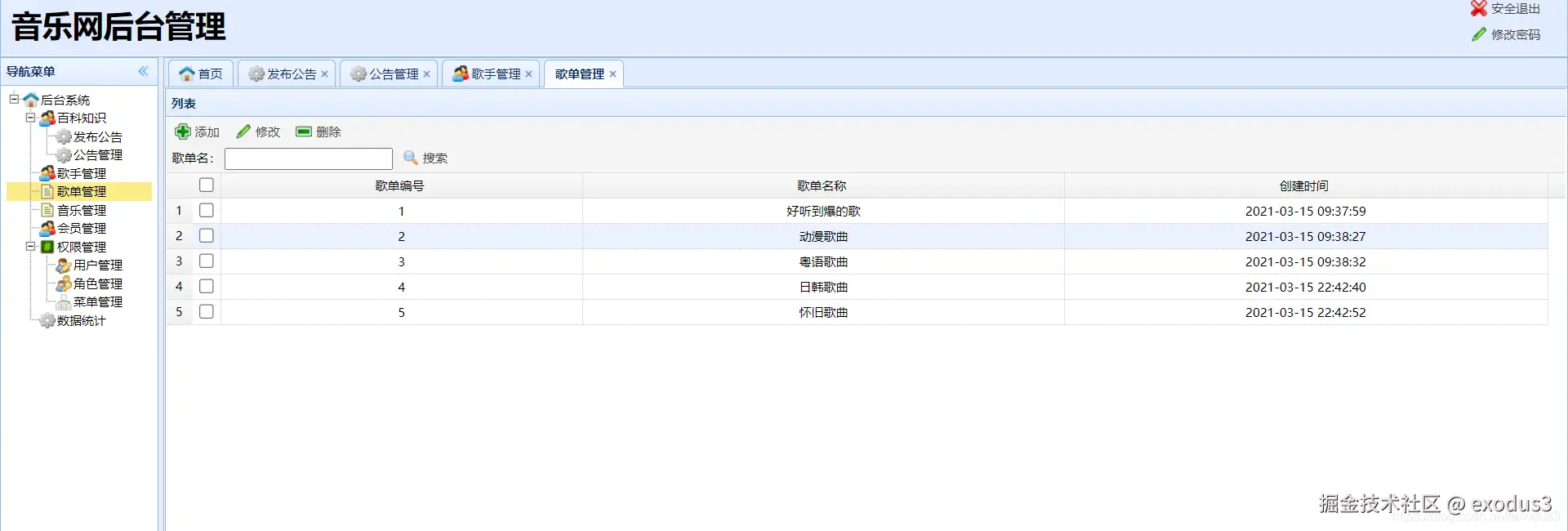Switch to the 首页 tab
Viewport: 1568px width, 531px height.
tap(201, 74)
